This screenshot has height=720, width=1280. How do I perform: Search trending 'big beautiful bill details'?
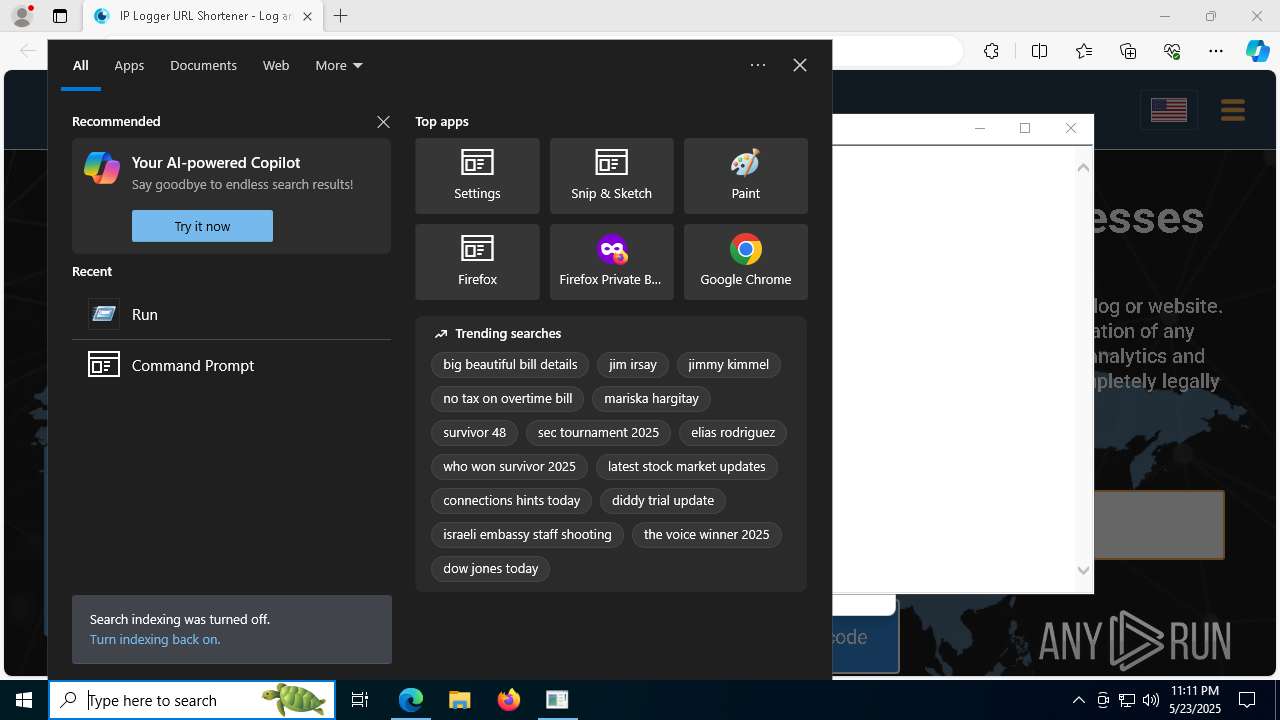[510, 365]
